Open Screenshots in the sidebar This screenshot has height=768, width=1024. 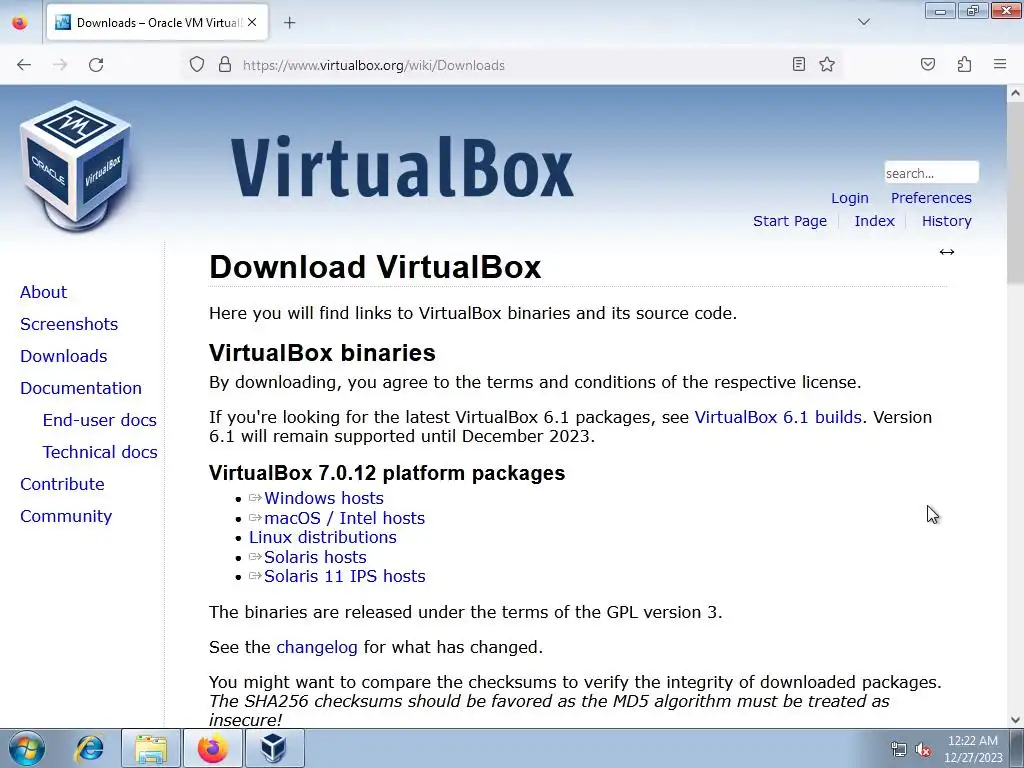(x=69, y=324)
